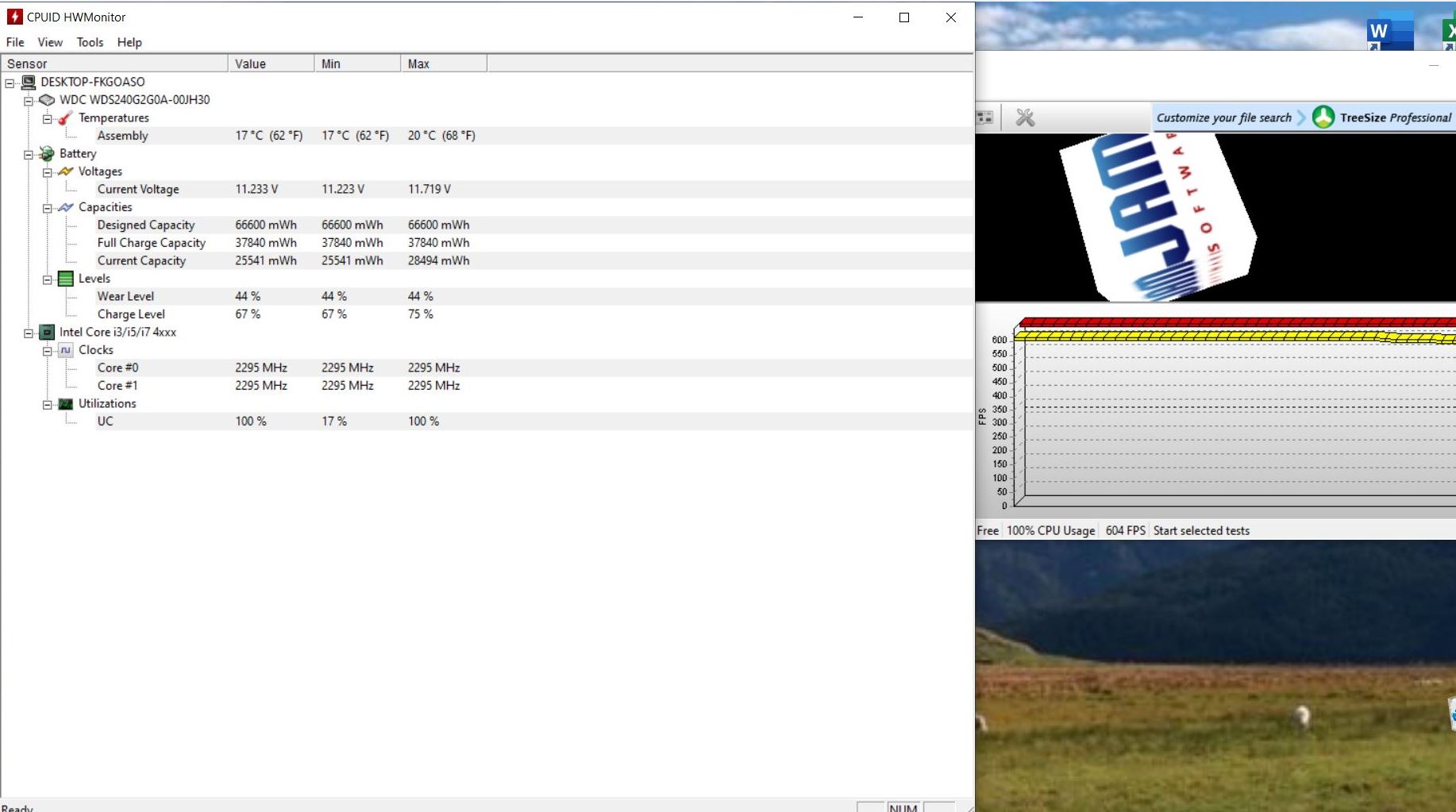The image size is (1456, 812).
Task: Open the View menu
Action: click(x=50, y=42)
